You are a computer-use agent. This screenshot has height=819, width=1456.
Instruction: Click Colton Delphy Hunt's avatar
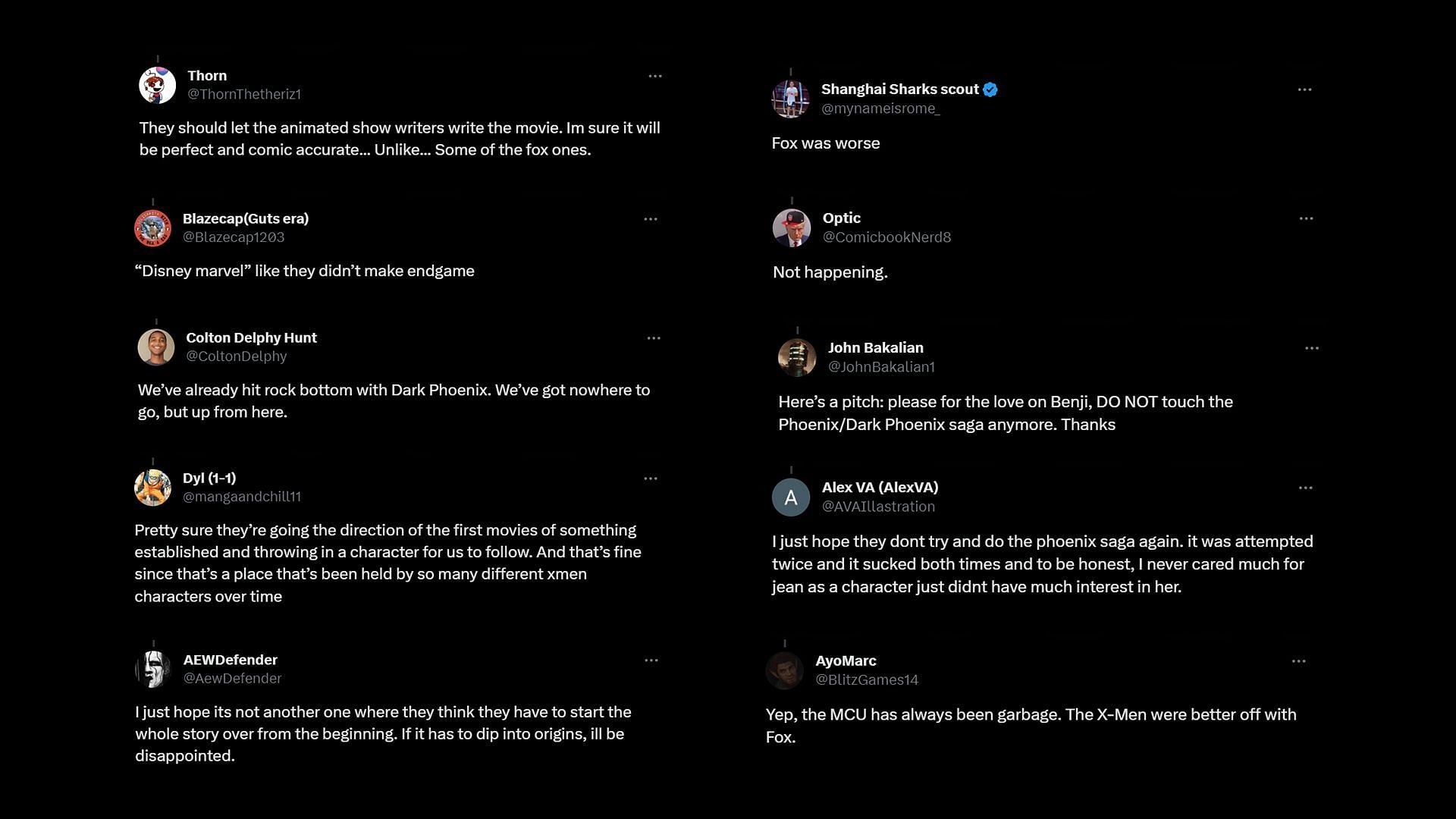pyautogui.click(x=156, y=347)
